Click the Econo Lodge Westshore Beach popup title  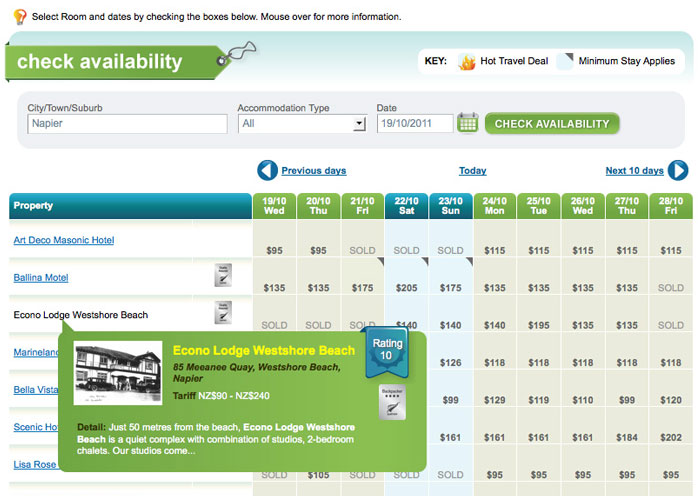[x=264, y=350]
